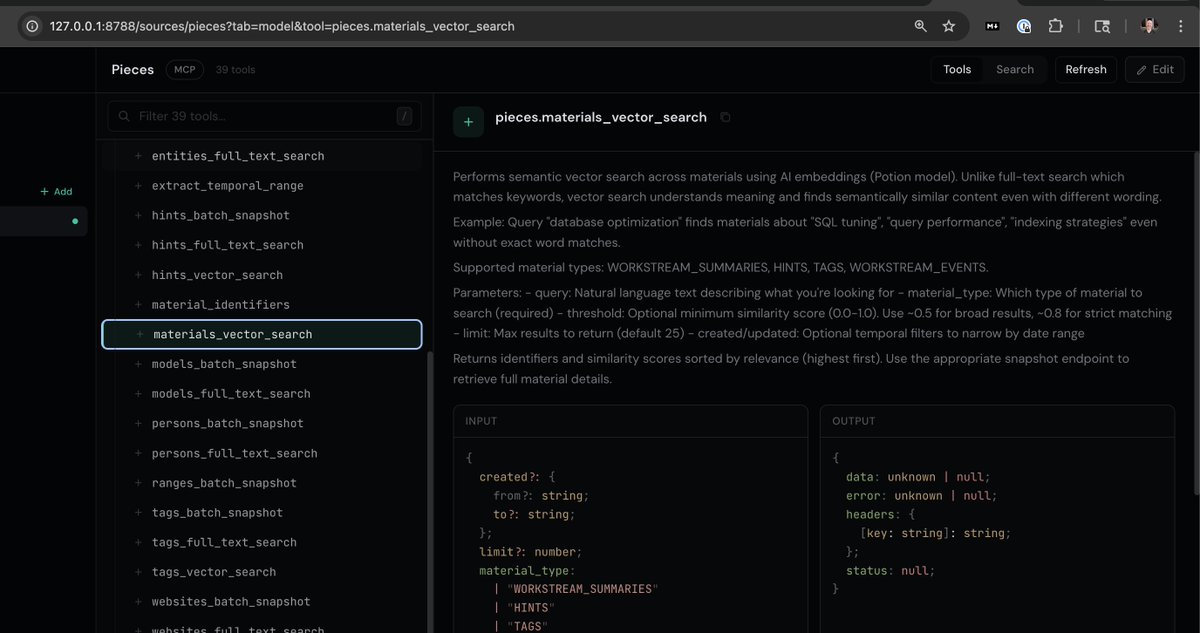Open the Chrome profile avatar
The width and height of the screenshot is (1200, 633).
tap(1149, 26)
